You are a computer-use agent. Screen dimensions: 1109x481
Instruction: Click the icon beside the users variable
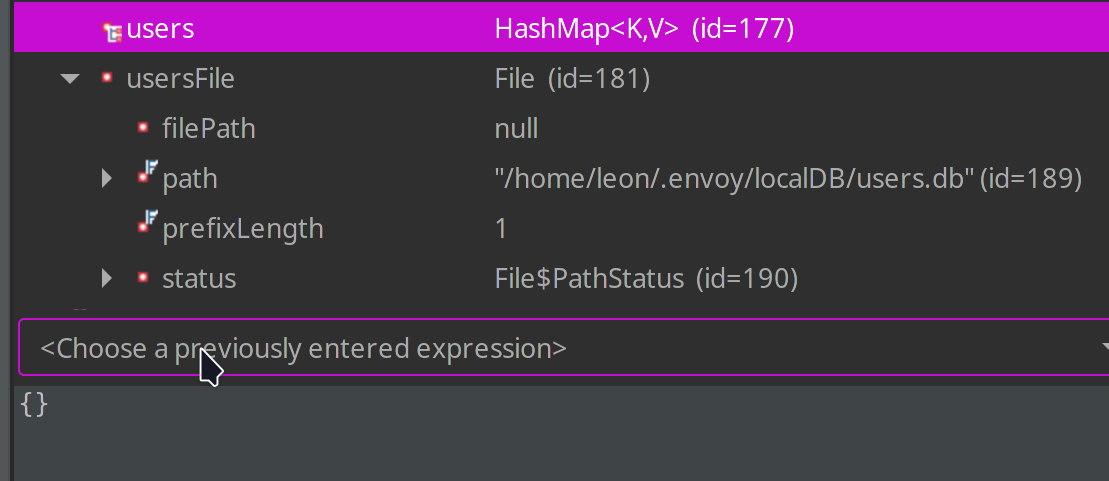112,31
